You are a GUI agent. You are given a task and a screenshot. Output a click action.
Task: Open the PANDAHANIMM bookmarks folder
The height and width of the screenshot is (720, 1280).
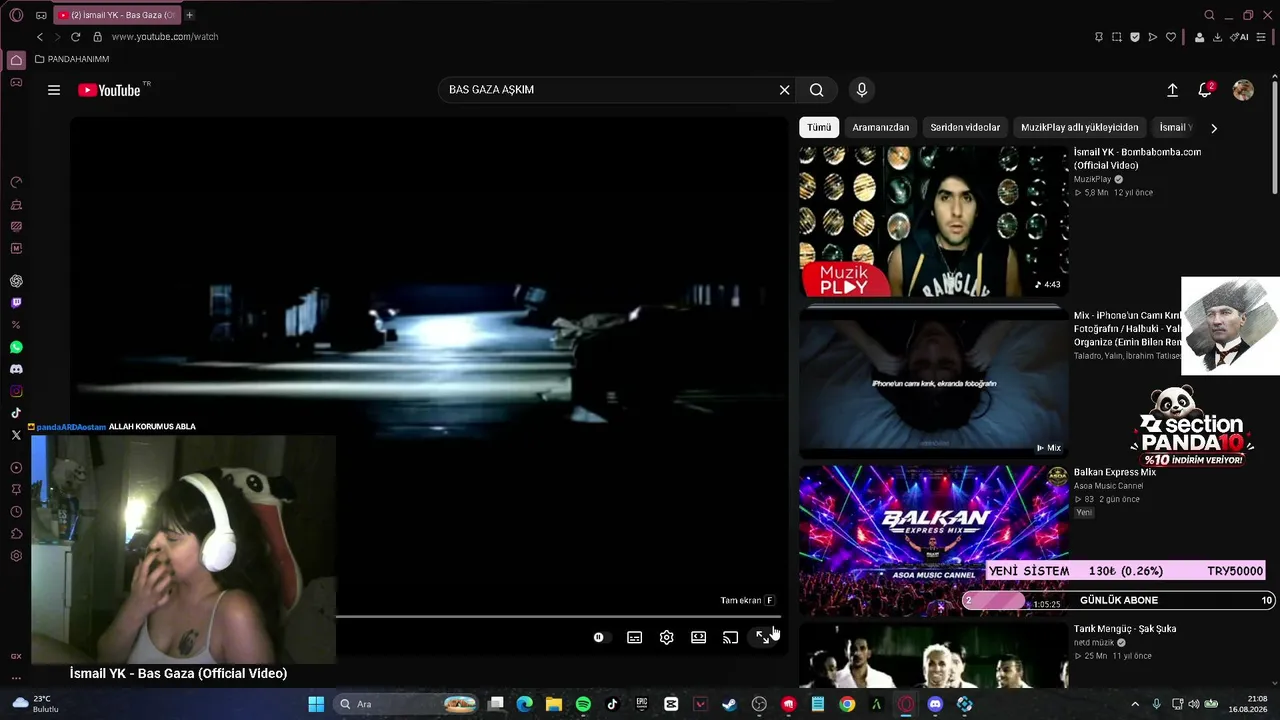[x=72, y=59]
